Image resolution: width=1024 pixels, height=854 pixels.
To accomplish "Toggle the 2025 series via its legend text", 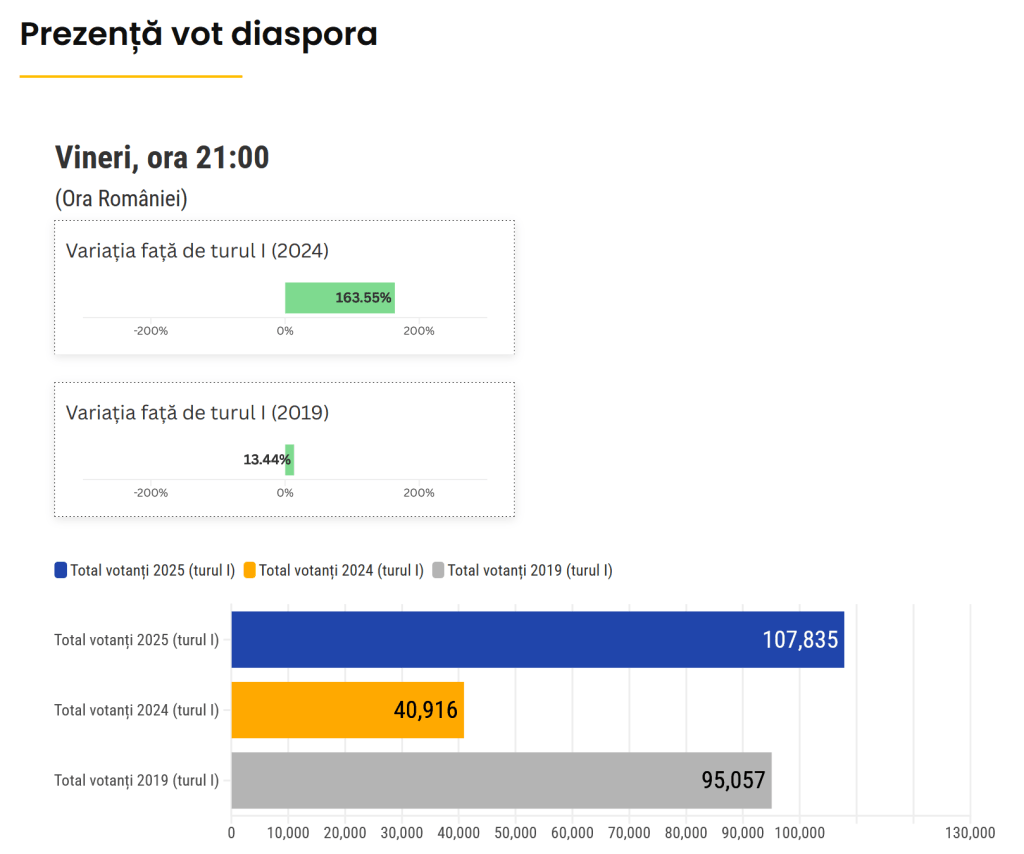I will tap(152, 570).
